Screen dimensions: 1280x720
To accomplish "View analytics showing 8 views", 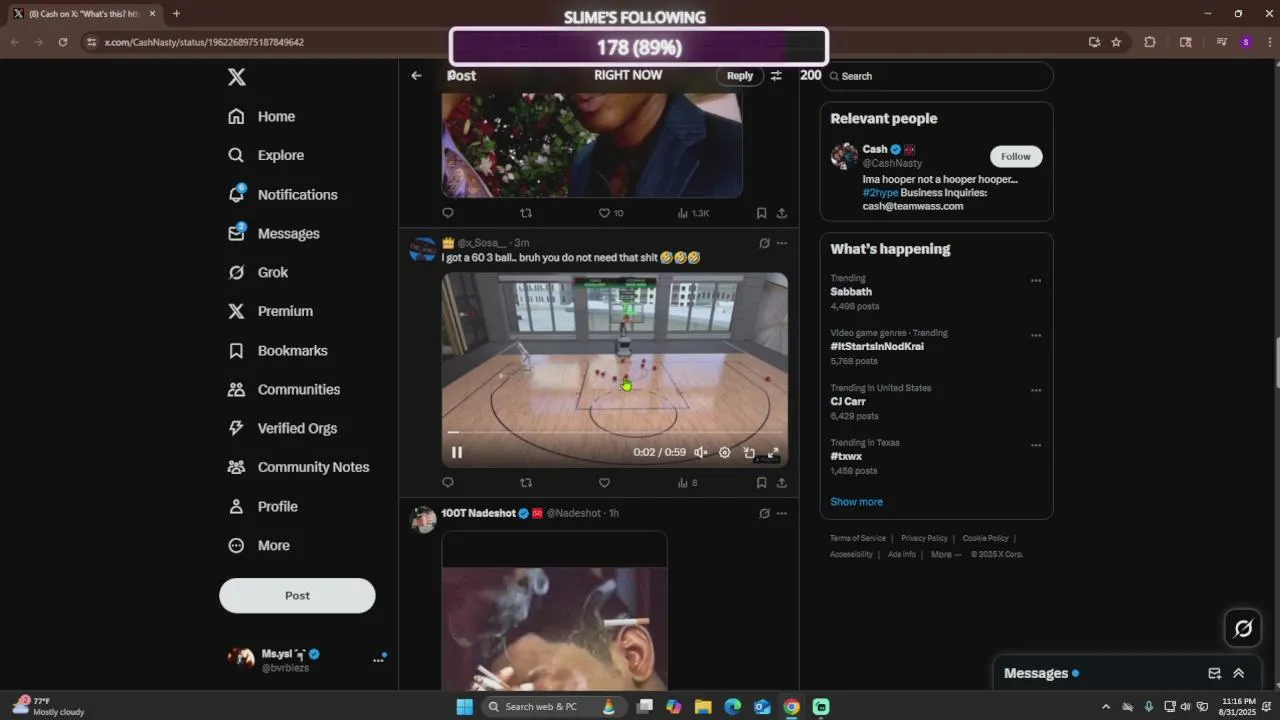I will tap(687, 483).
